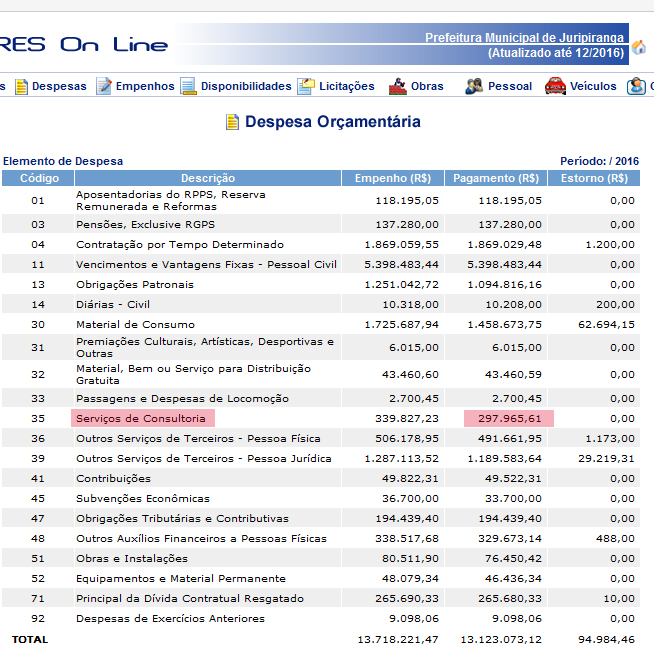The image size is (654, 652).
Task: Click Estorno value 29.219,31
Action: point(606,458)
